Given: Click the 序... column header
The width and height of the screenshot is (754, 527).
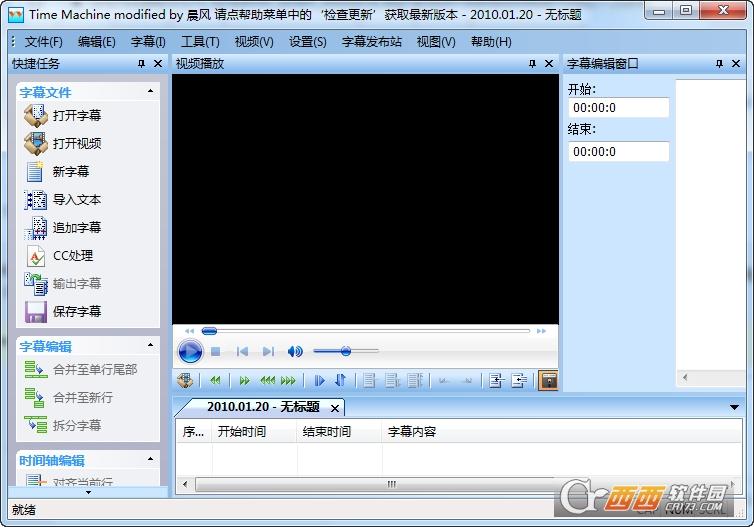Looking at the screenshot, I should point(194,432).
